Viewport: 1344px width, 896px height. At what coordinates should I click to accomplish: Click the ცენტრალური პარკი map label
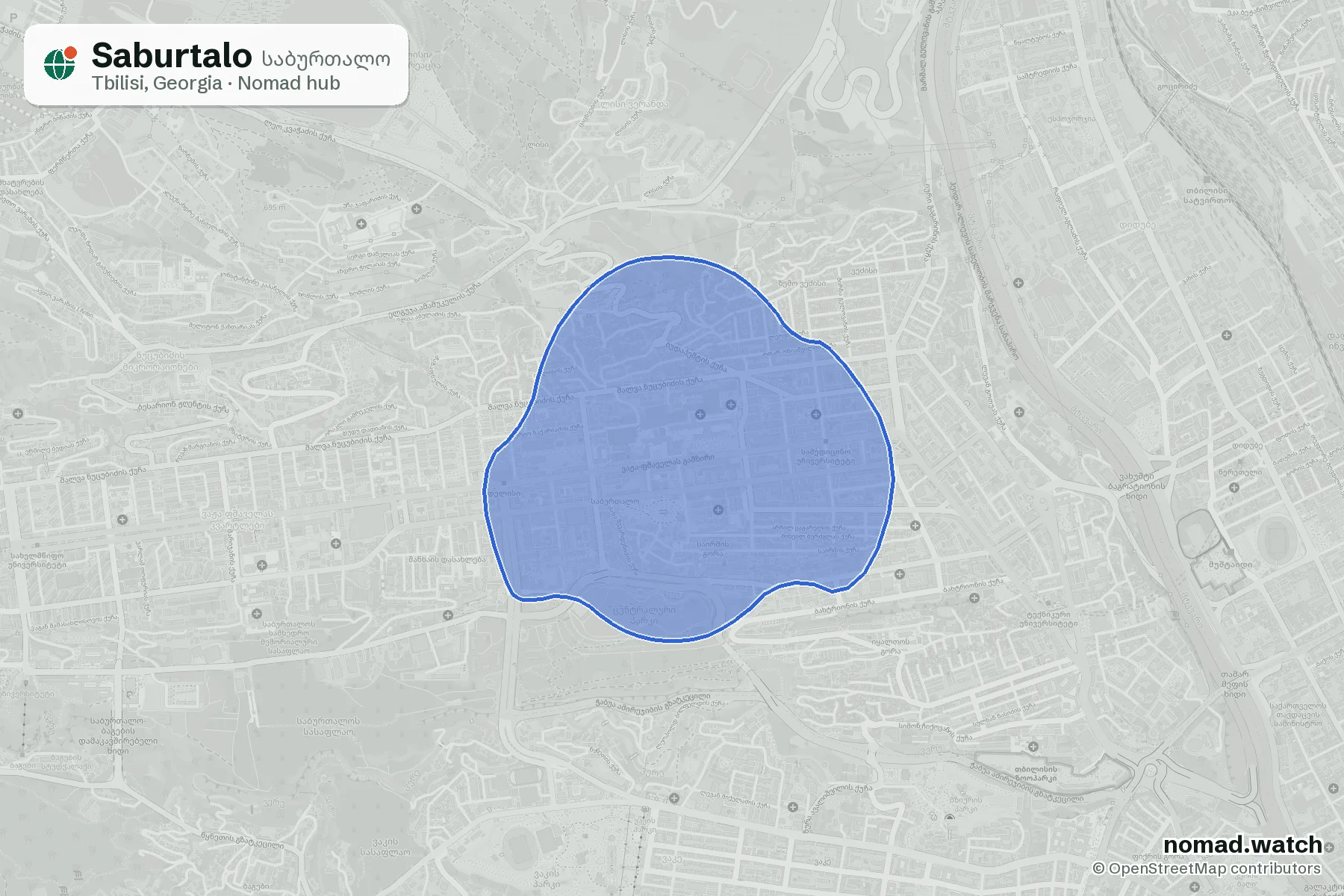[644, 615]
